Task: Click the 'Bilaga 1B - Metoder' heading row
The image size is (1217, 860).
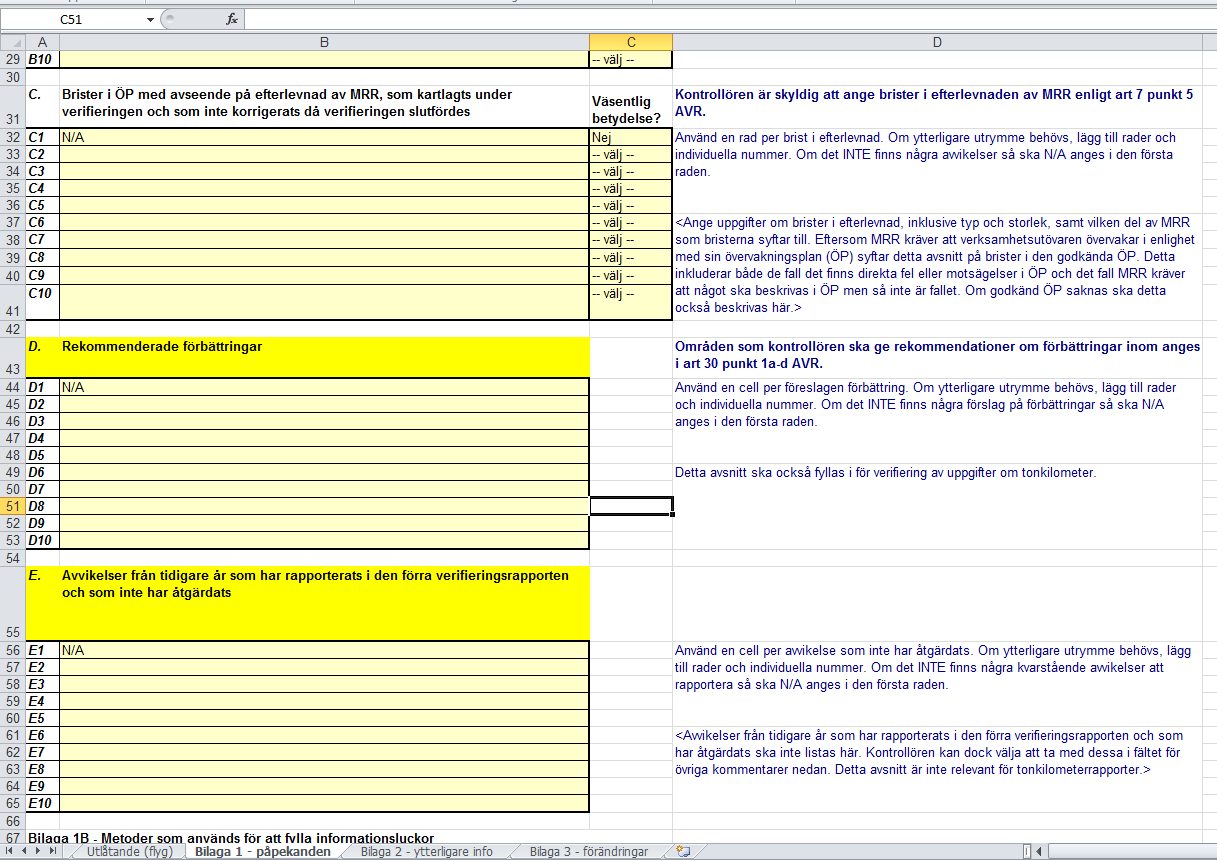Action: [x=231, y=837]
